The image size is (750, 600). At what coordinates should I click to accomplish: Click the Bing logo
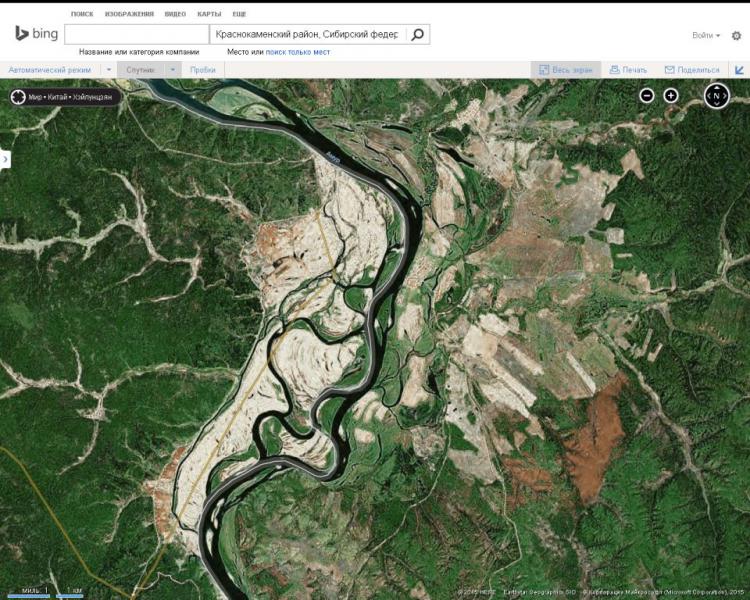[36, 33]
